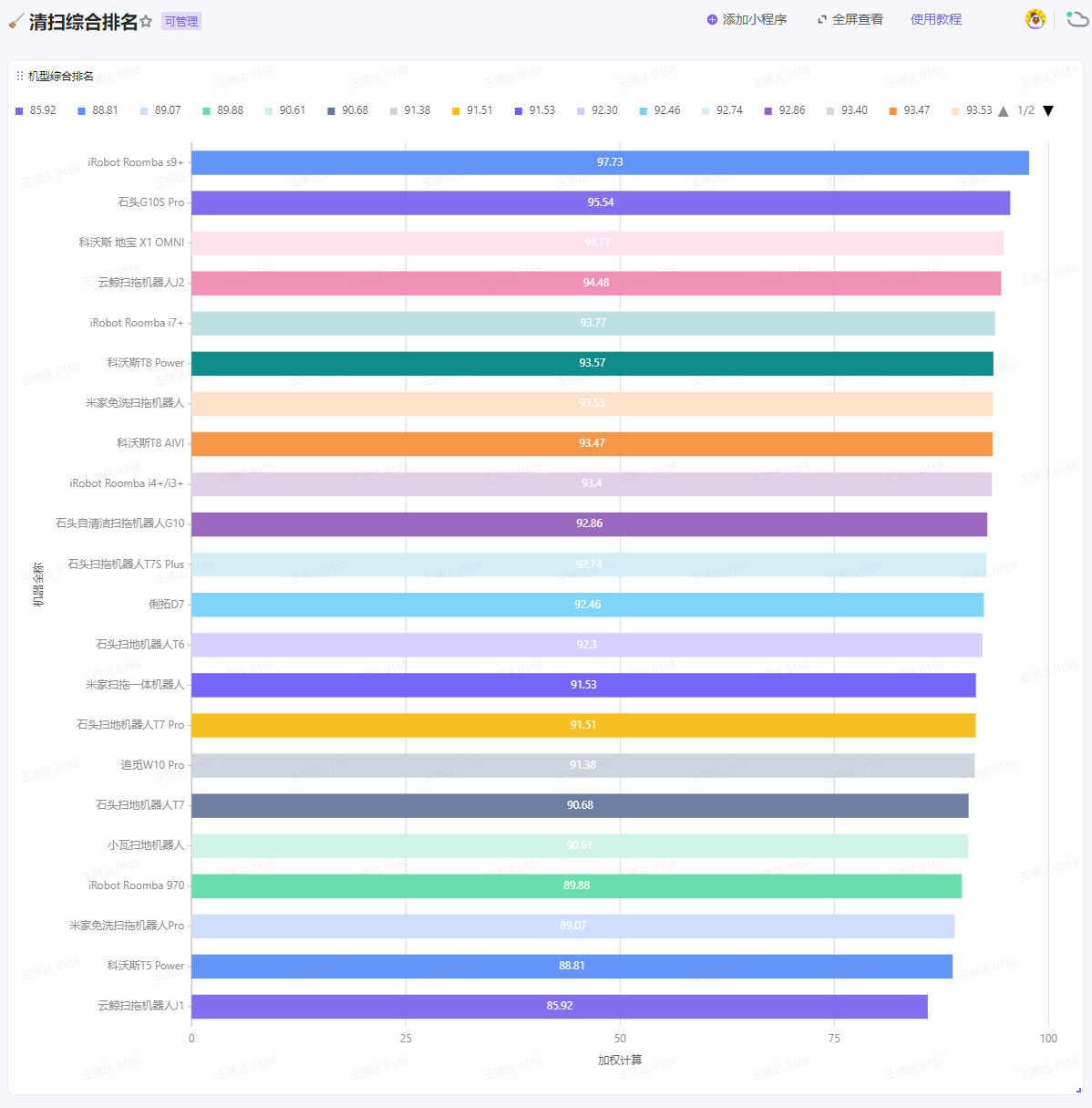Click the orange swatch for 93.47

pos(893,111)
